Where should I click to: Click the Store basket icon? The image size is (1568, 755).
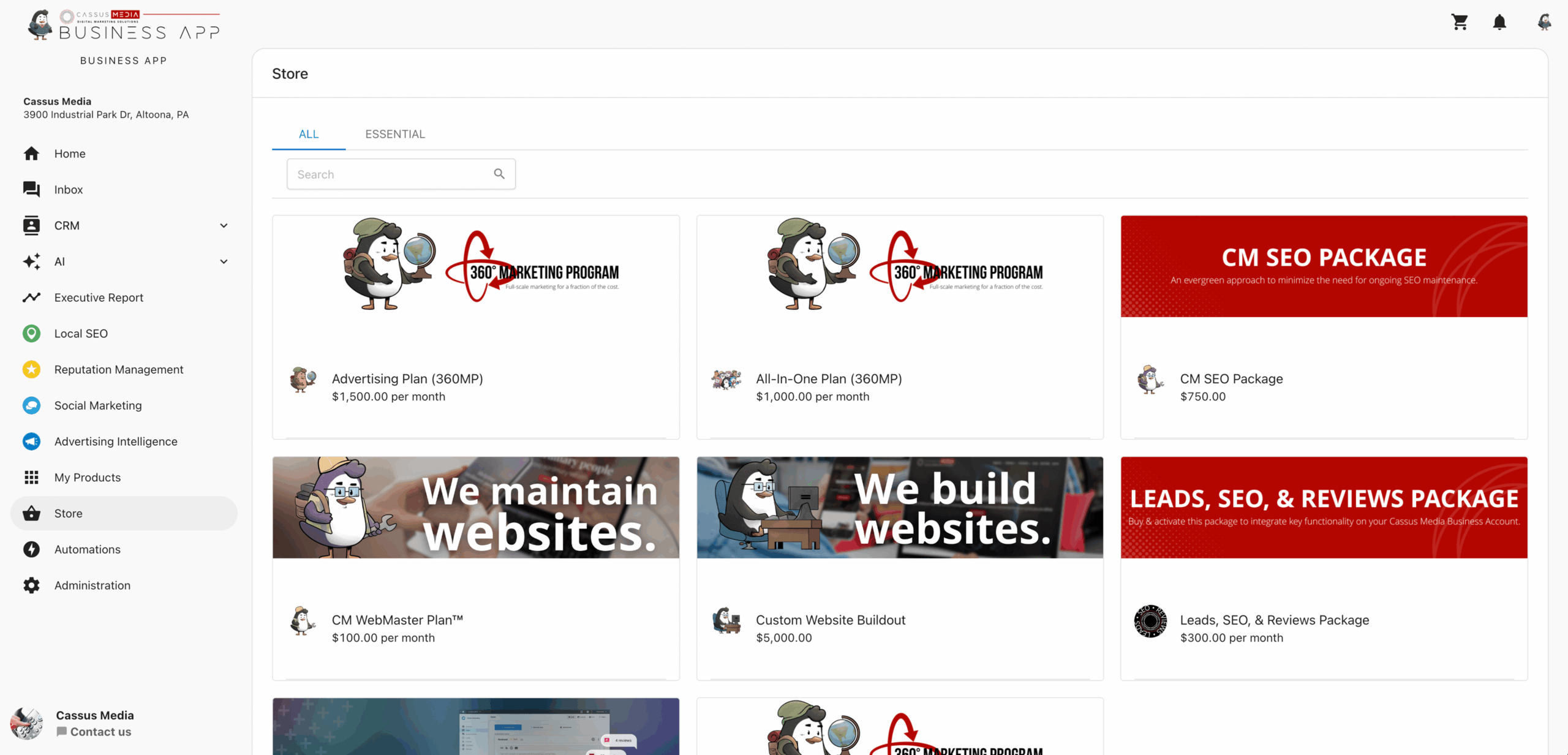point(31,513)
